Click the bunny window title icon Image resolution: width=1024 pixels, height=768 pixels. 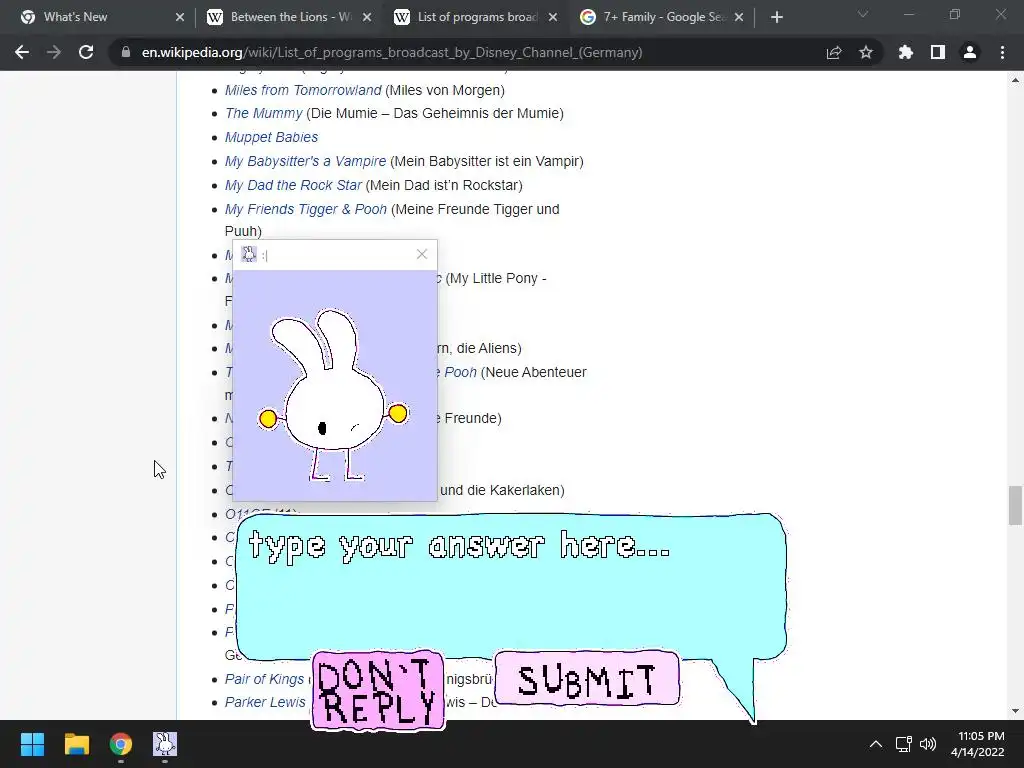click(x=249, y=254)
